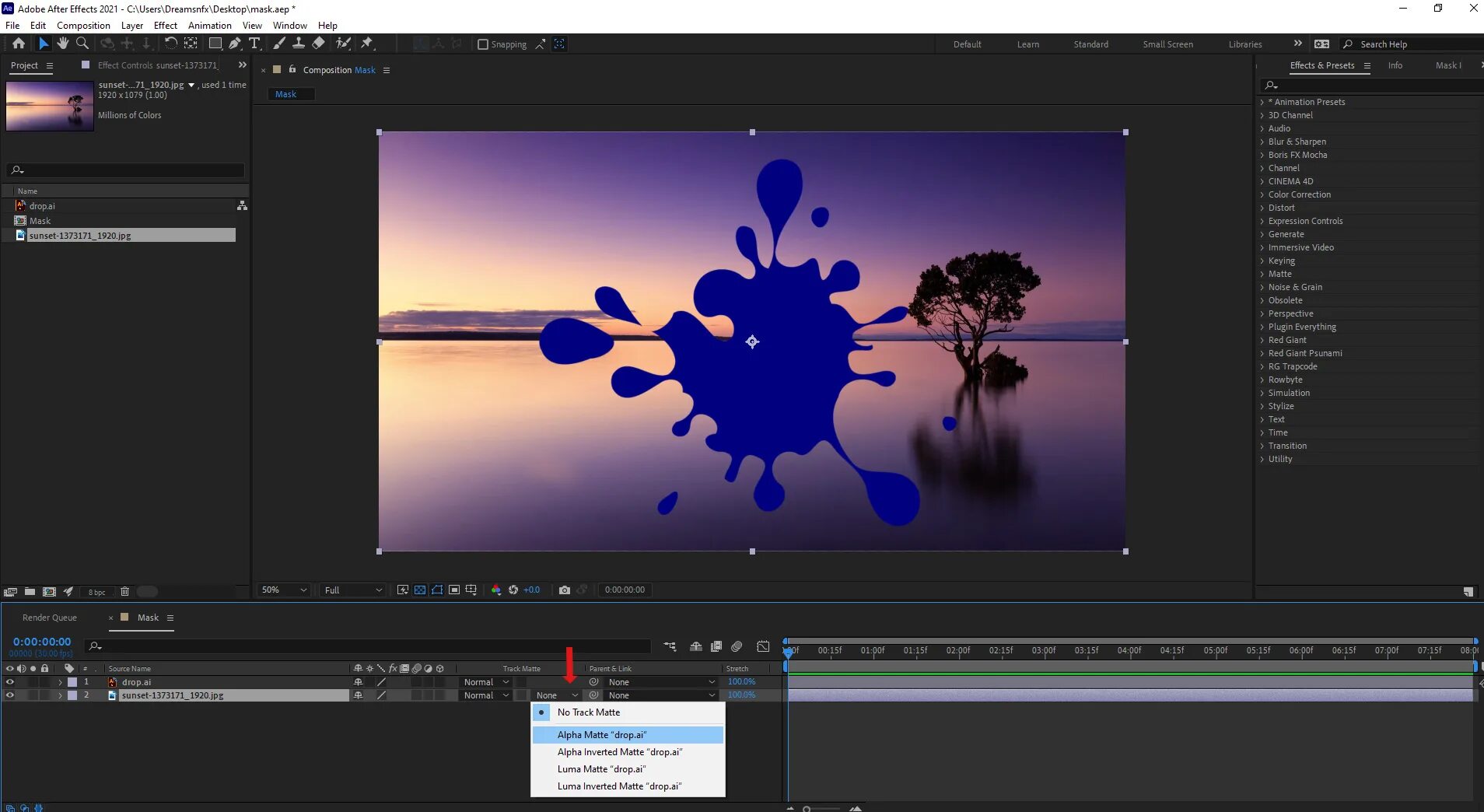Select the Puppet Pin tool
Viewport: 1484px width, 812px height.
367,44
